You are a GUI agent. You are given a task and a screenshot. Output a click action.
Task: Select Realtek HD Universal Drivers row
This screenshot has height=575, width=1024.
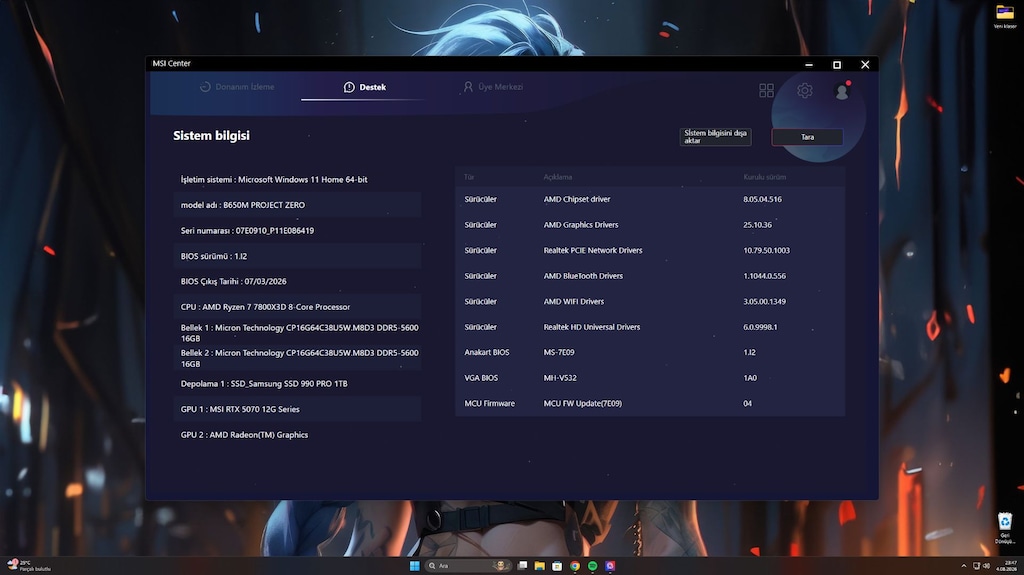(650, 327)
